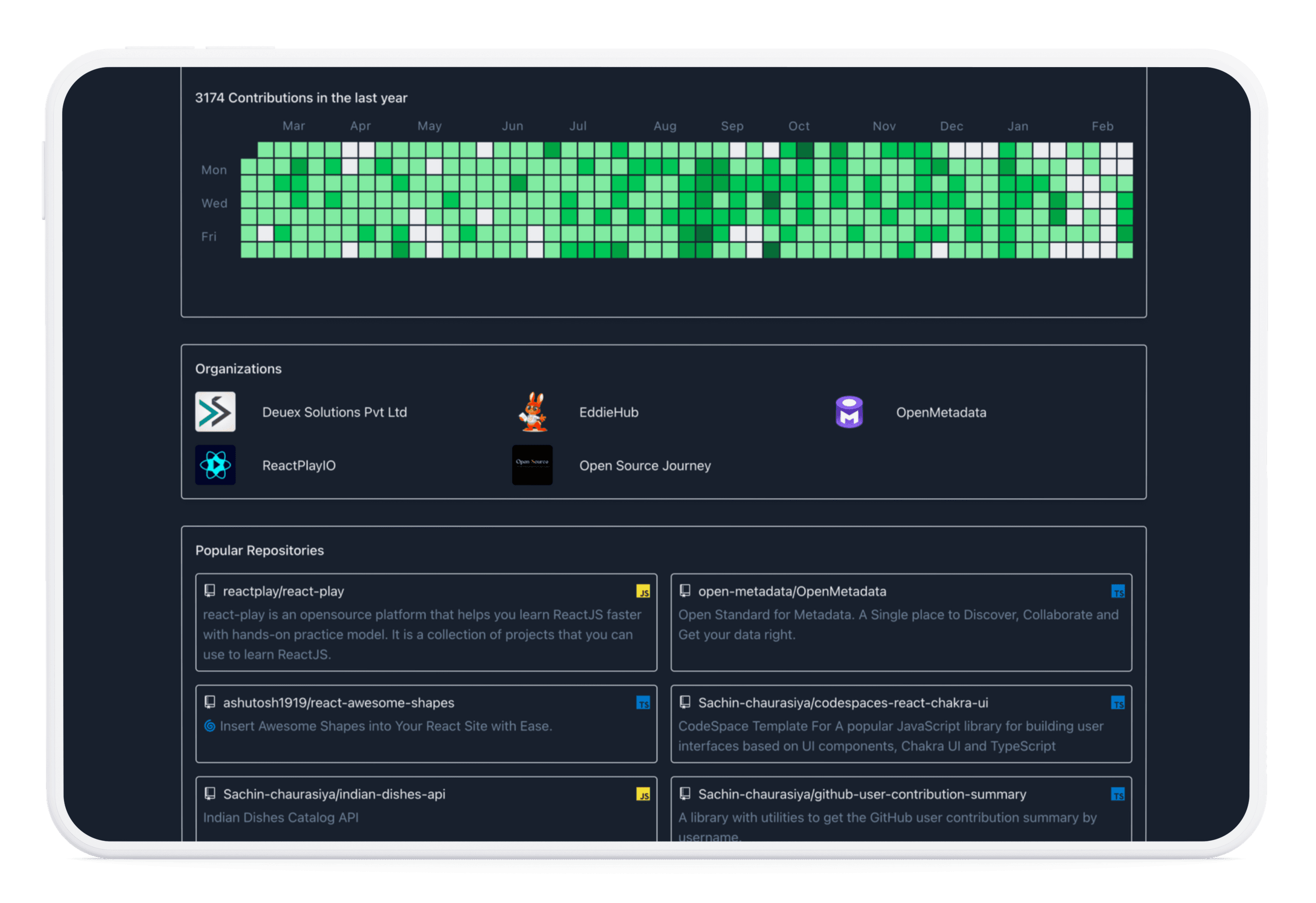Click the 'Open Standard for Metadata' description
The image size is (1316, 903).
pyautogui.click(x=899, y=624)
